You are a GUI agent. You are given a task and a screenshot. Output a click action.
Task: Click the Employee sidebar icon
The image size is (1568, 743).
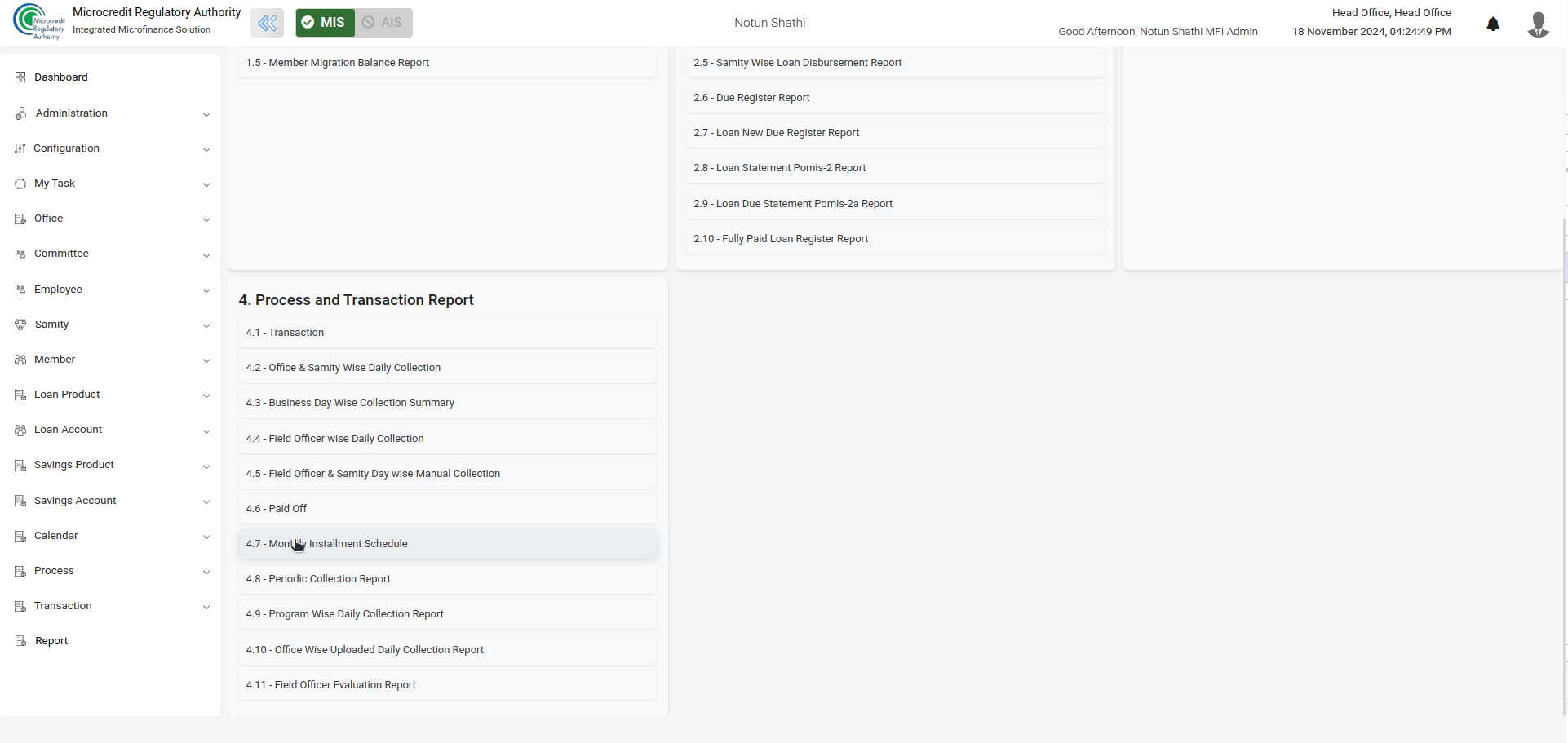[20, 290]
